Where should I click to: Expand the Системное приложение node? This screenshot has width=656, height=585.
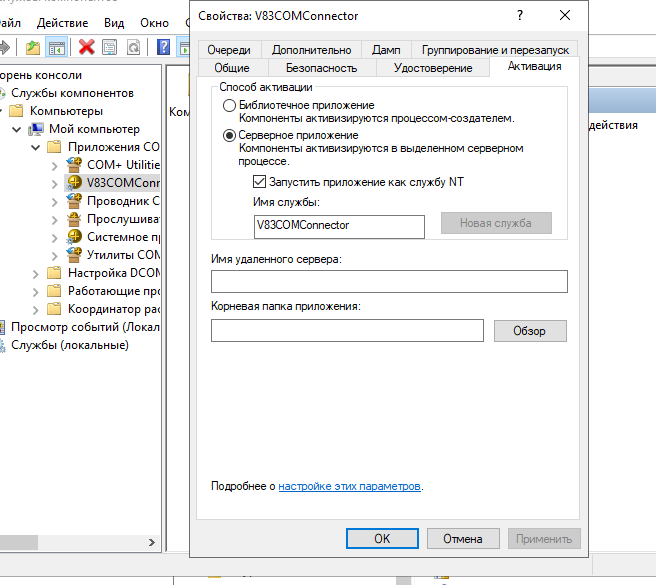click(x=54, y=238)
